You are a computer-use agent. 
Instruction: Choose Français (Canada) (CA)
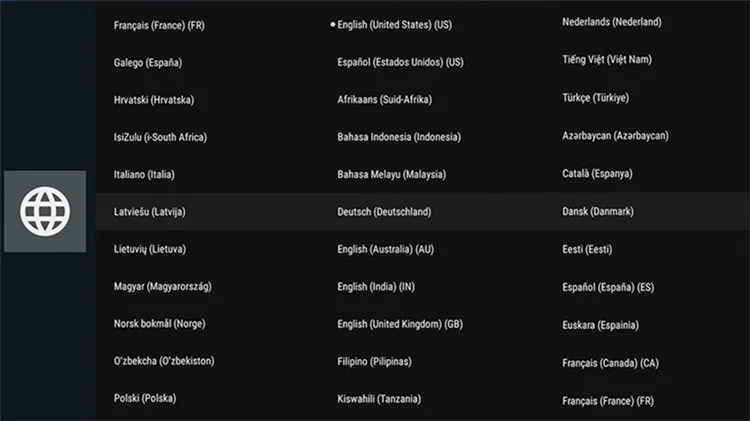point(610,363)
